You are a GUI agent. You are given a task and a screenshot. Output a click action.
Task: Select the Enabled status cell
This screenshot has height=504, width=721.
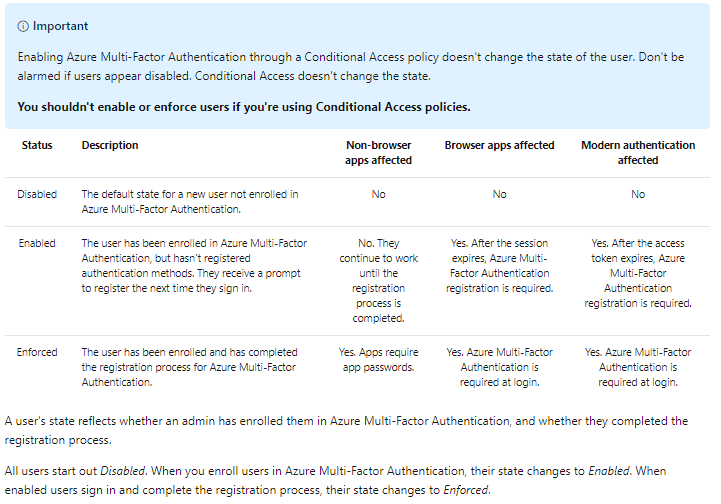click(36, 243)
